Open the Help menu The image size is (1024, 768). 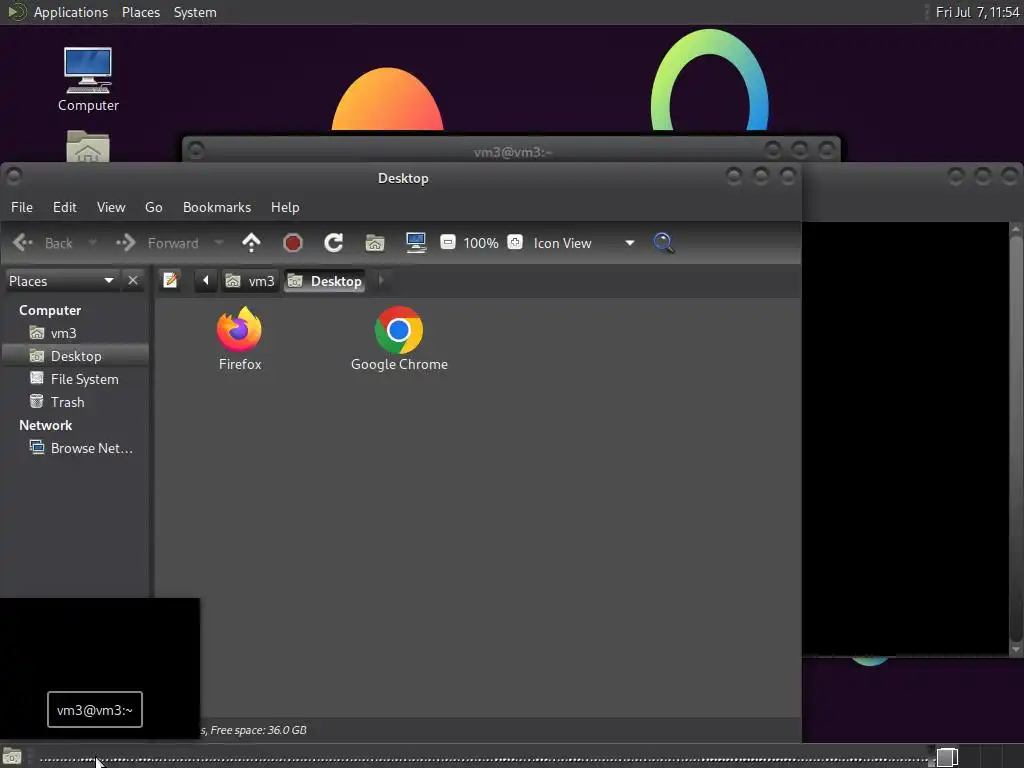coord(285,207)
